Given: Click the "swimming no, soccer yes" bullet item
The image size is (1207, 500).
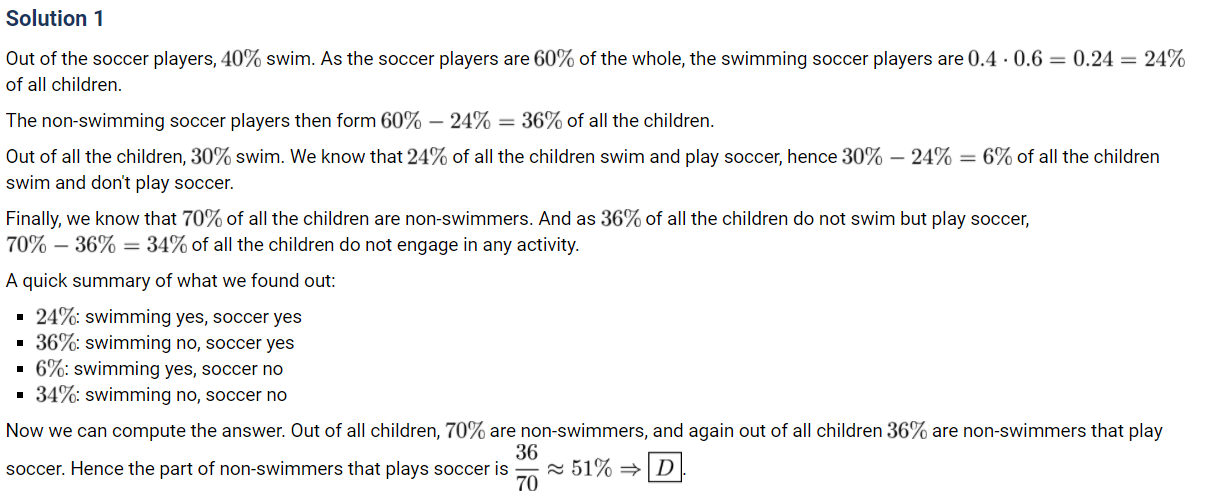Looking at the screenshot, I should [x=190, y=343].
